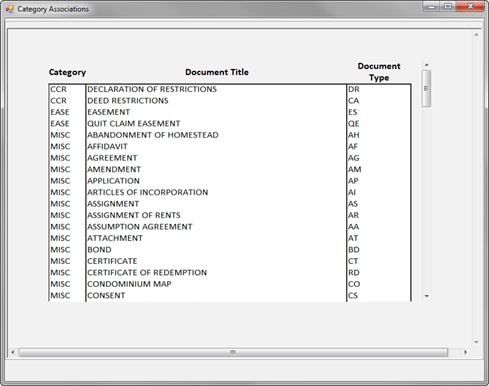
Task: Click CCR category in DECLARATION OF RESTRICTIONS row
Action: point(58,89)
